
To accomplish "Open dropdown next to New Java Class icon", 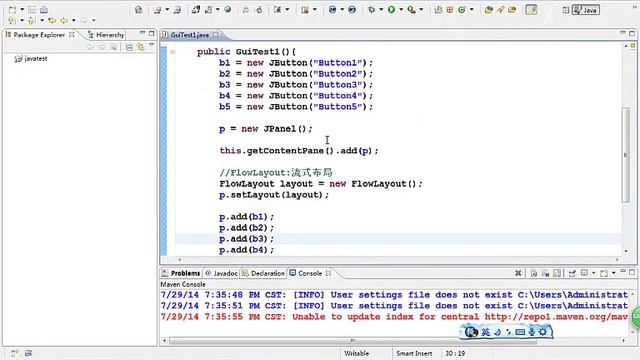I will click(x=471, y=9).
